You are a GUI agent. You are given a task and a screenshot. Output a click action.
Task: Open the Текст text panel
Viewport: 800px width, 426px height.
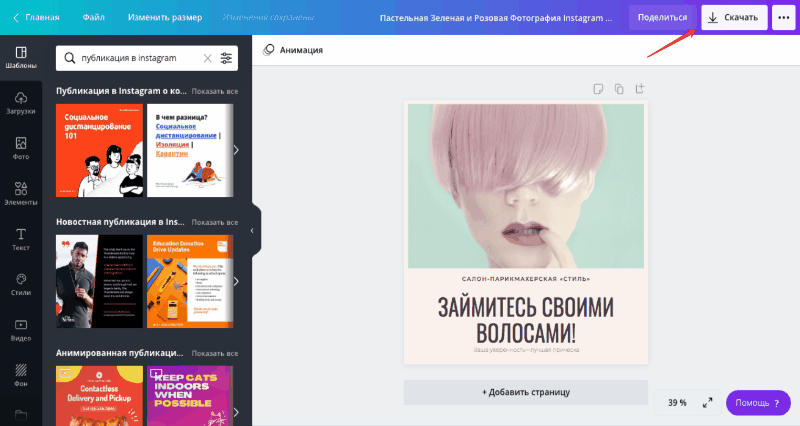(21, 239)
